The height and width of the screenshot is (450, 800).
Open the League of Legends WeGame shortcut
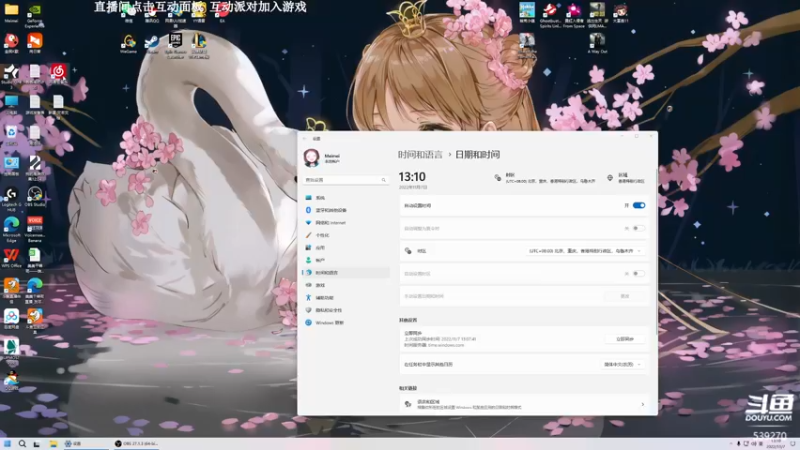coord(198,46)
